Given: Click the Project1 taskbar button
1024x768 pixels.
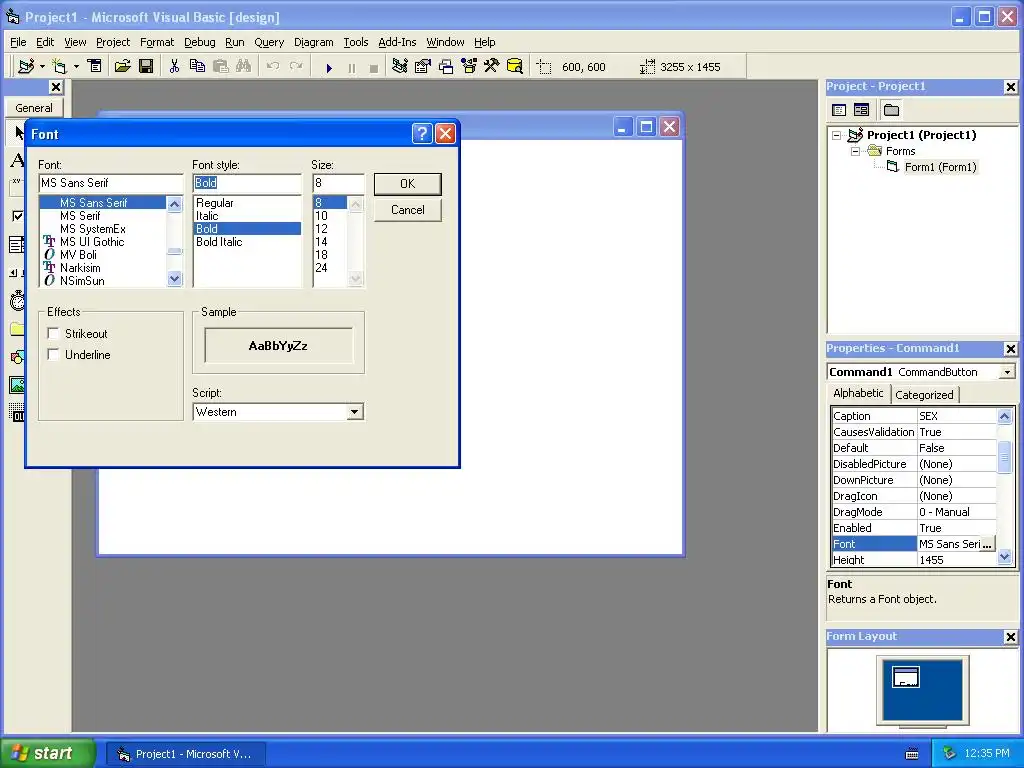Looking at the screenshot, I should (x=186, y=754).
